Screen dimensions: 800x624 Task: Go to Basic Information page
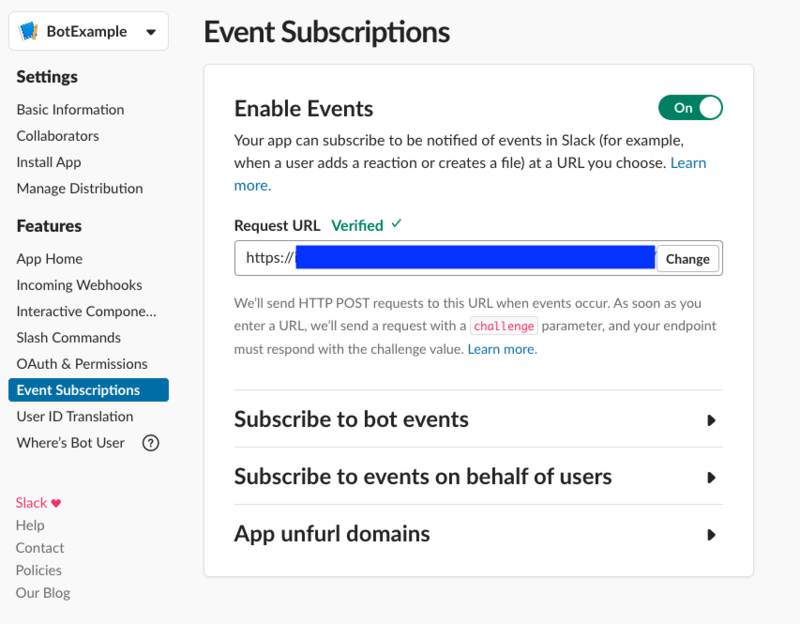click(70, 109)
